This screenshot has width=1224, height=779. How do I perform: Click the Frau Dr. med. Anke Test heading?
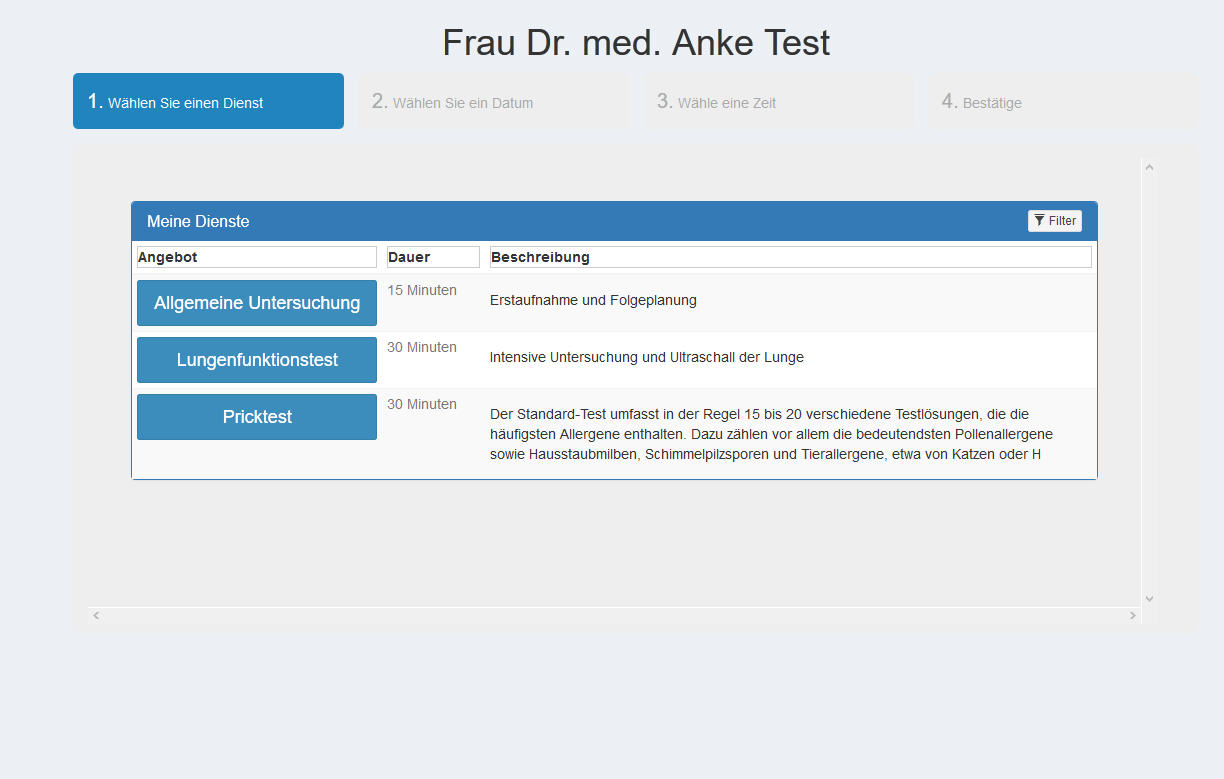click(636, 42)
